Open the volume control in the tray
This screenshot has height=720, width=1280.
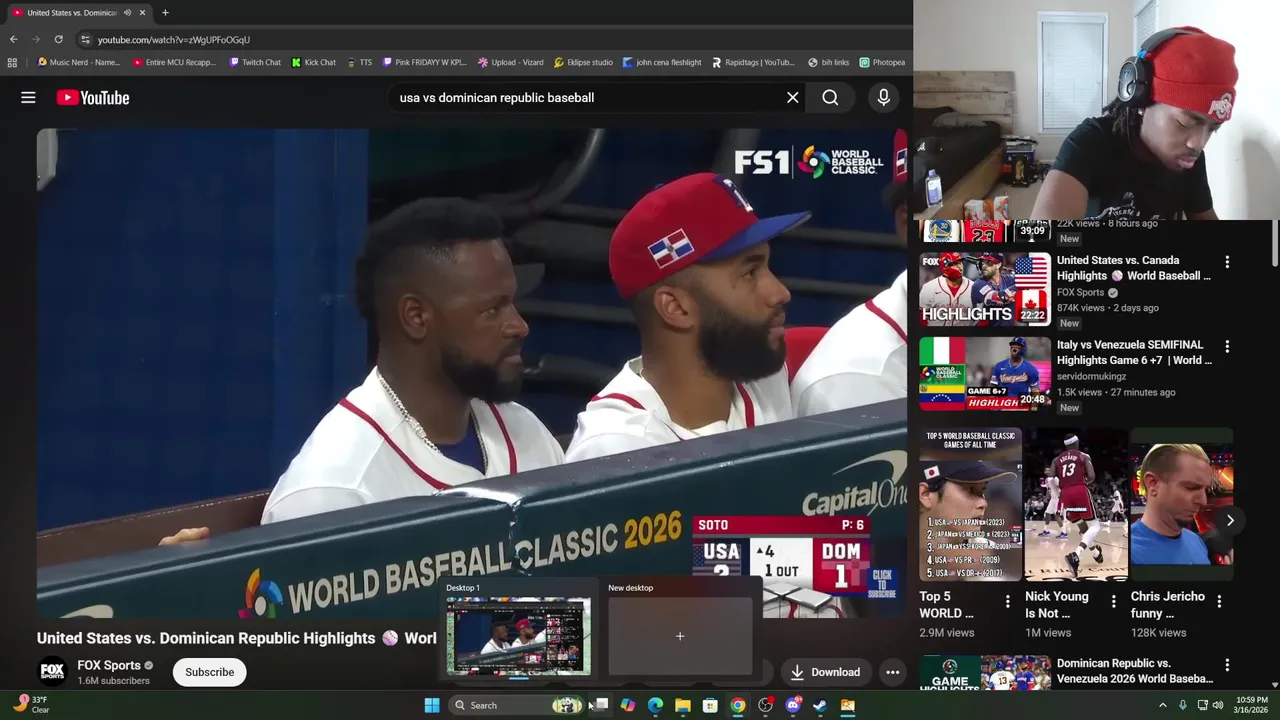1217,705
